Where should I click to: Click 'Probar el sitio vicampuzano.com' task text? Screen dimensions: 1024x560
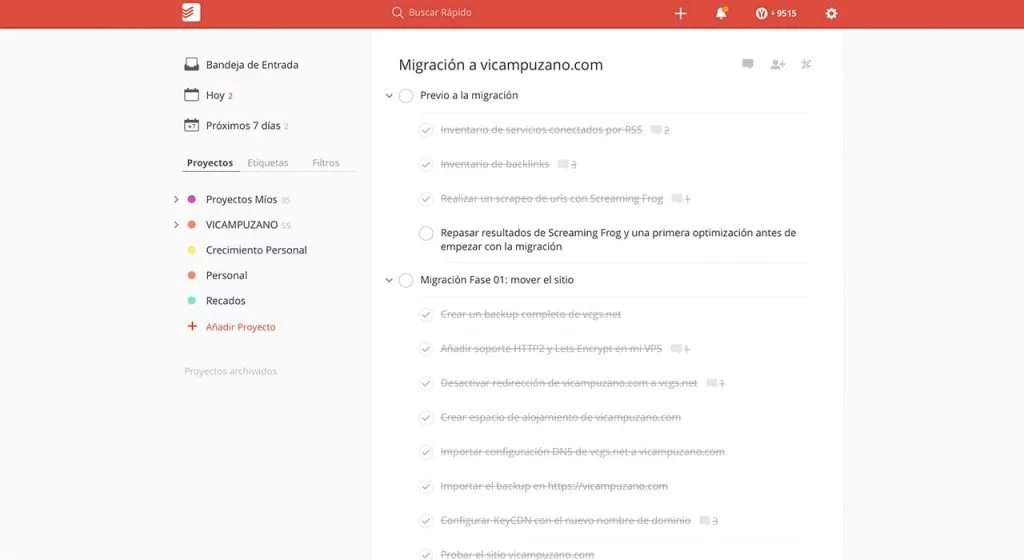point(517,554)
